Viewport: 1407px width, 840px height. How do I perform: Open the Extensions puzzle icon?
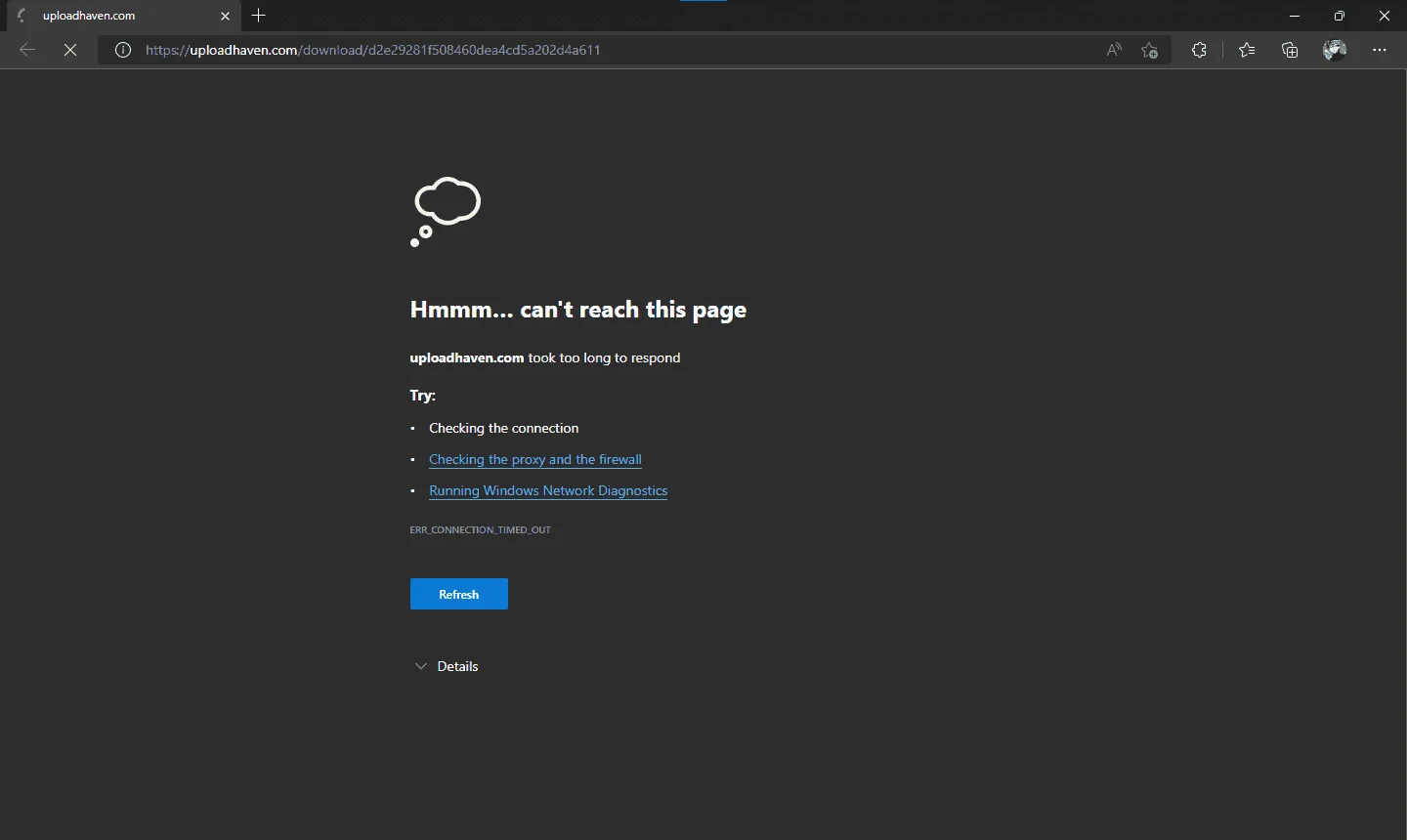(x=1200, y=50)
